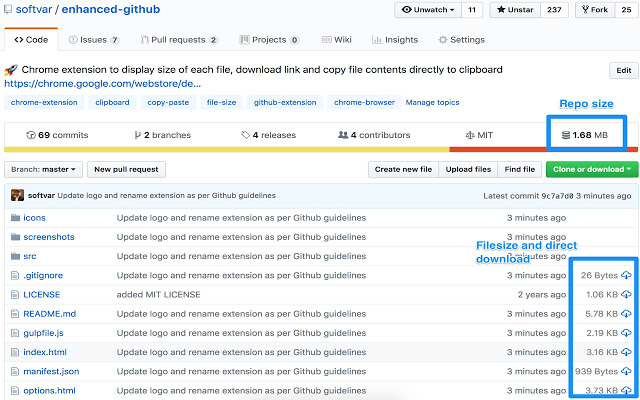
Task: Download index.html with the cloud icon
Action: pos(626,352)
